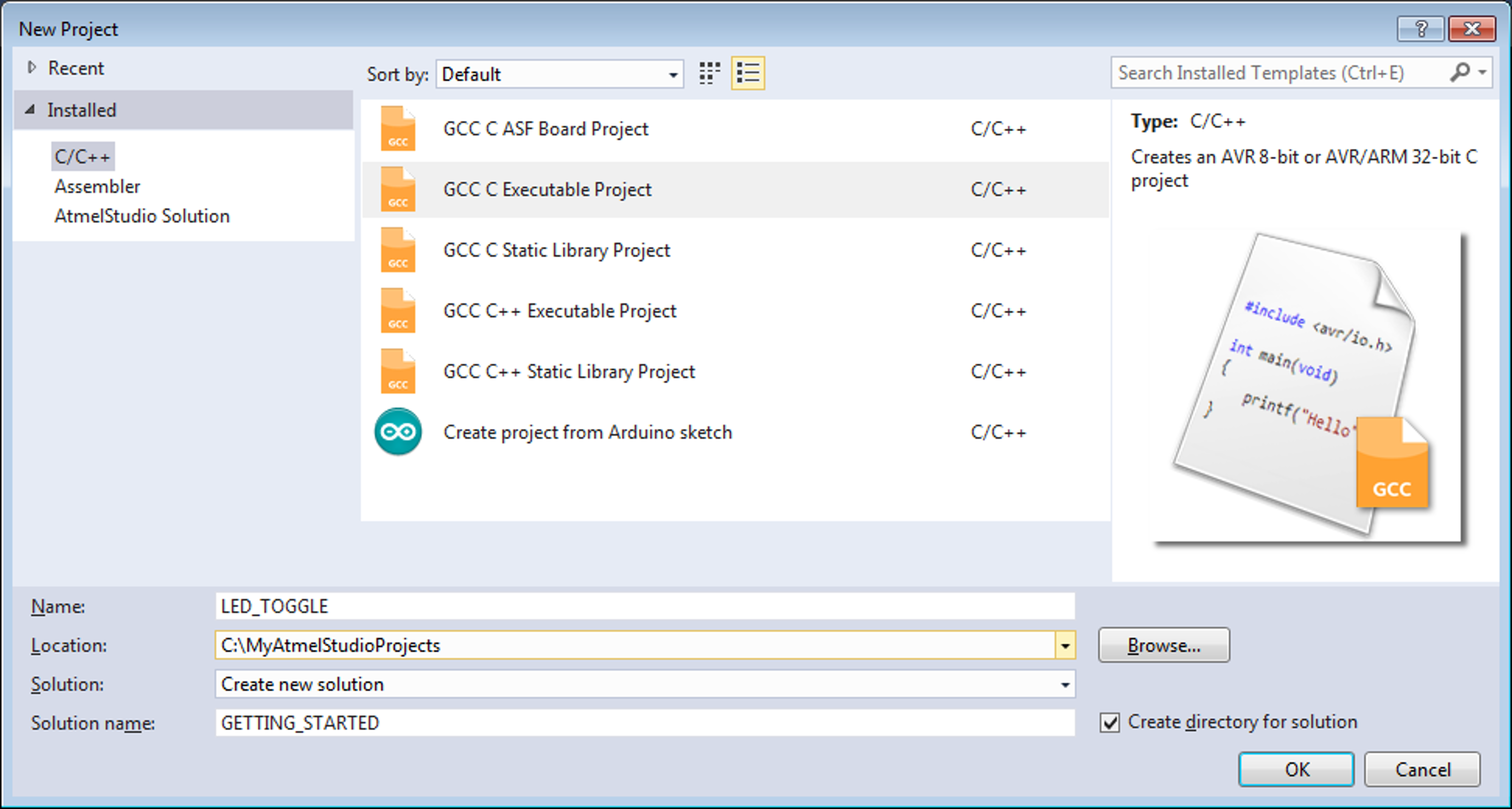1512x809 pixels.
Task: Click the Browse button
Action: (x=1163, y=645)
